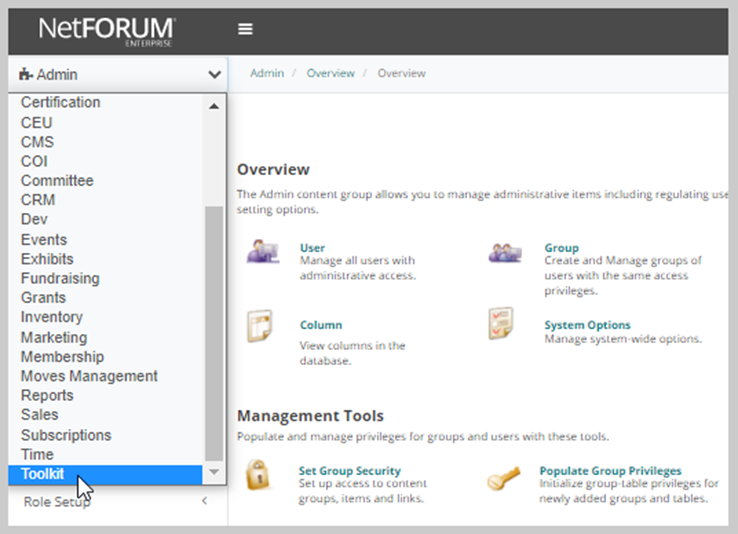Select COI from the module list
Viewport: 738px width, 534px height.
pos(34,161)
